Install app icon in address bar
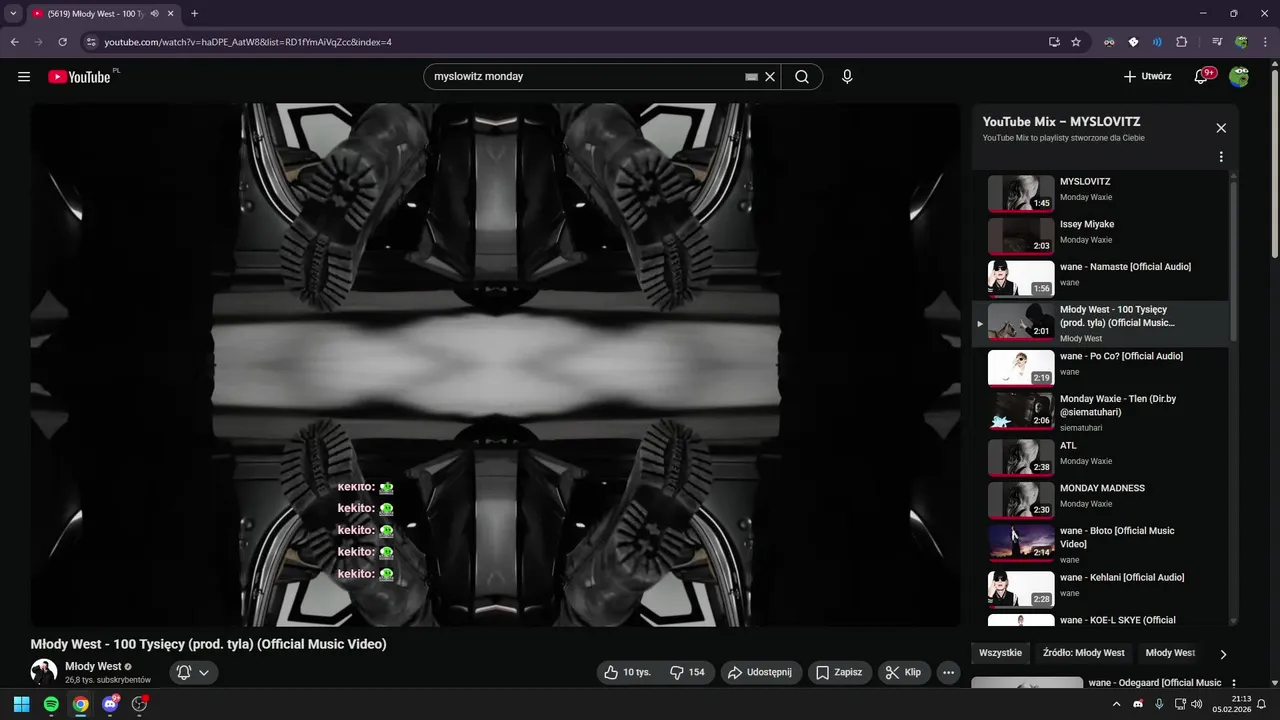The width and height of the screenshot is (1280, 720). coord(1054,42)
